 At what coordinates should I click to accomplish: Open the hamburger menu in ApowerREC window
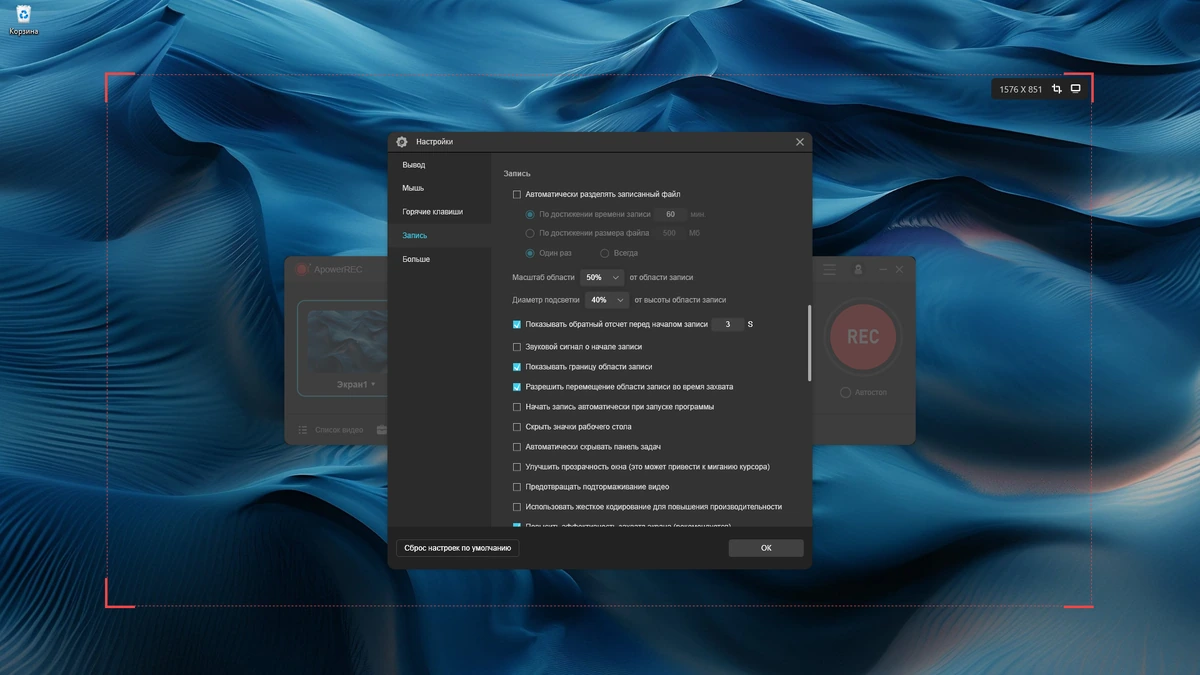coord(829,270)
